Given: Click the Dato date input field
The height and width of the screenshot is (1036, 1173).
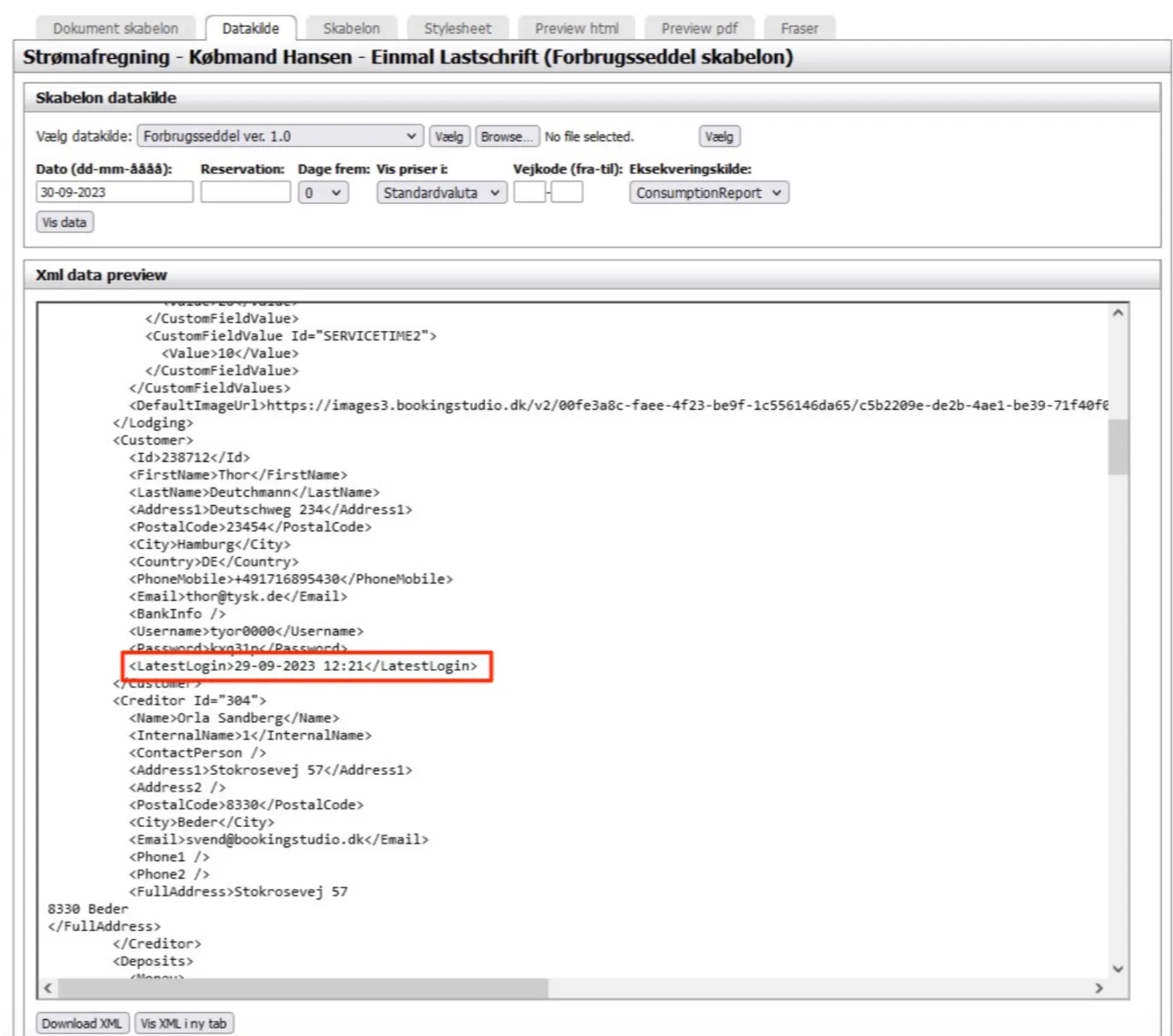Looking at the screenshot, I should tap(114, 193).
